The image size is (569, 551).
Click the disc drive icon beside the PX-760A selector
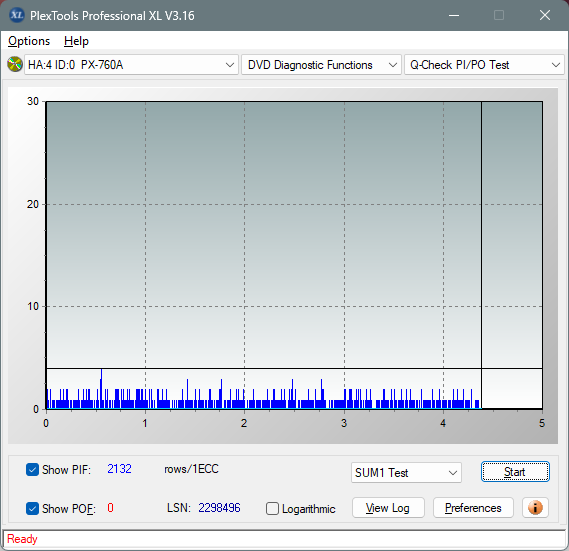coord(15,65)
